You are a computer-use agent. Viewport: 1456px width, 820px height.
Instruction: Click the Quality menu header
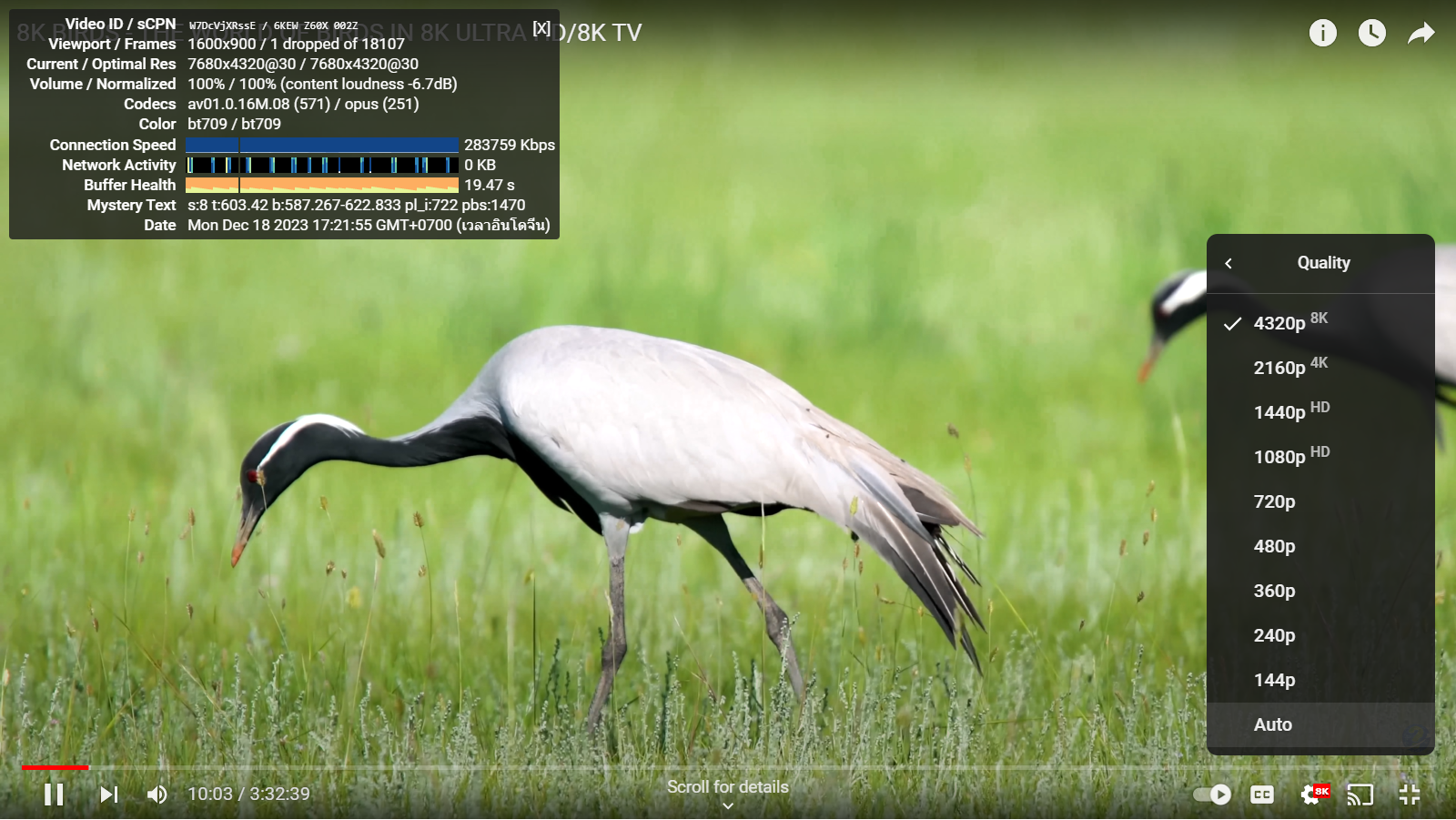1323,263
